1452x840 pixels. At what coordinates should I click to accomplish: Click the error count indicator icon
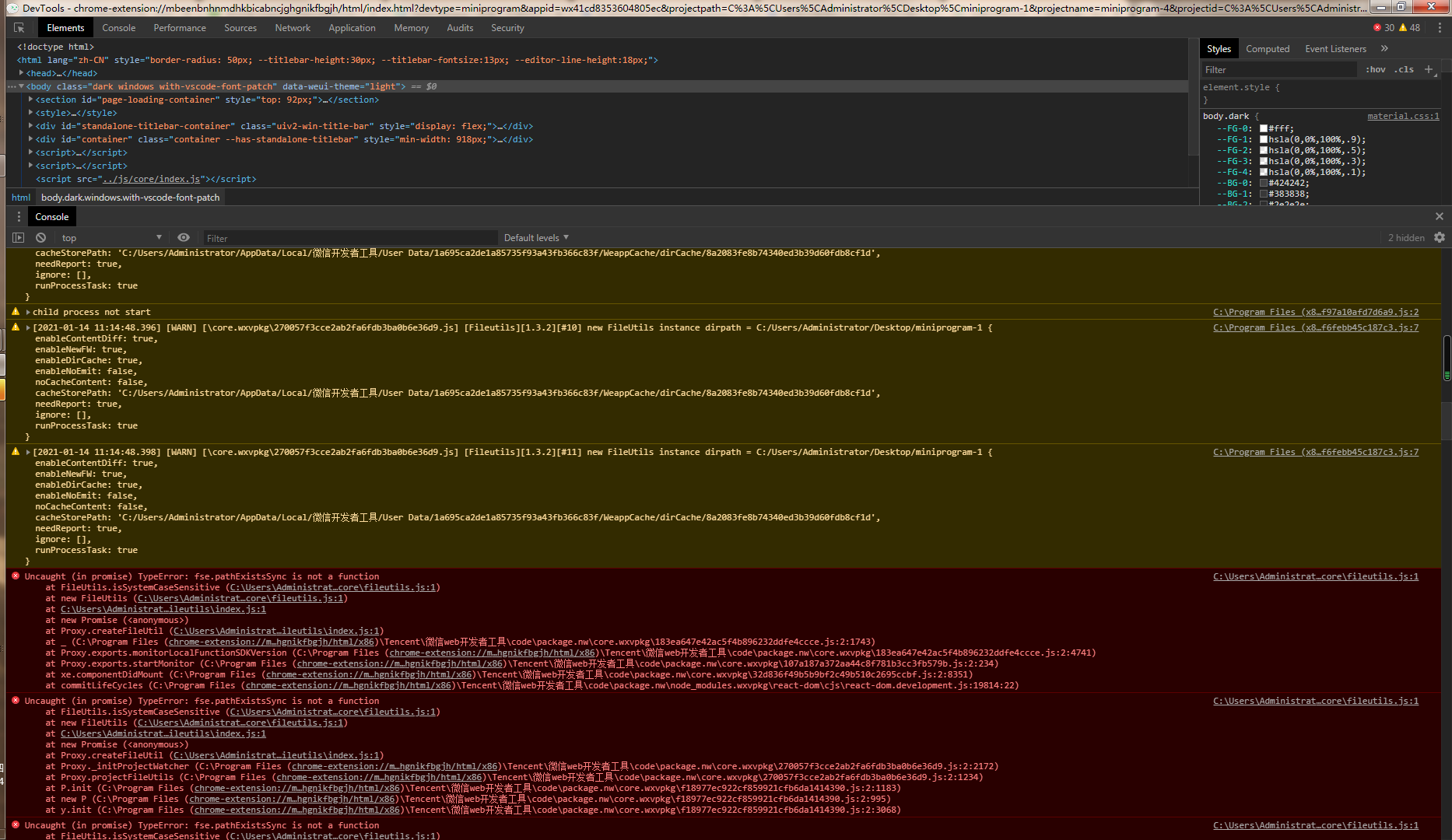click(x=1377, y=28)
